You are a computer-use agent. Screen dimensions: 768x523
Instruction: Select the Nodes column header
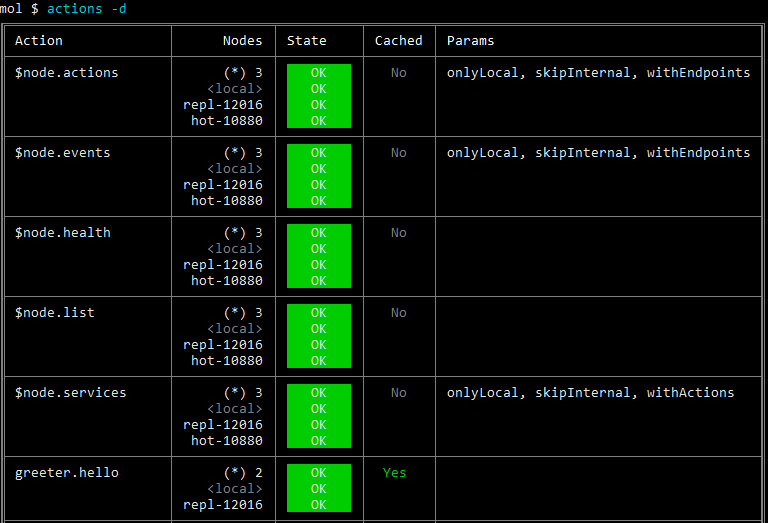point(242,41)
